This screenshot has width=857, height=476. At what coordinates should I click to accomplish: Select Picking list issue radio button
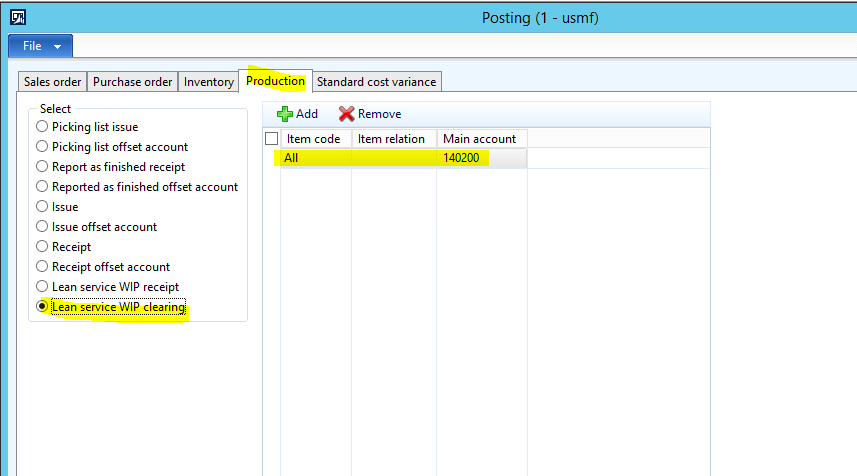(42, 127)
